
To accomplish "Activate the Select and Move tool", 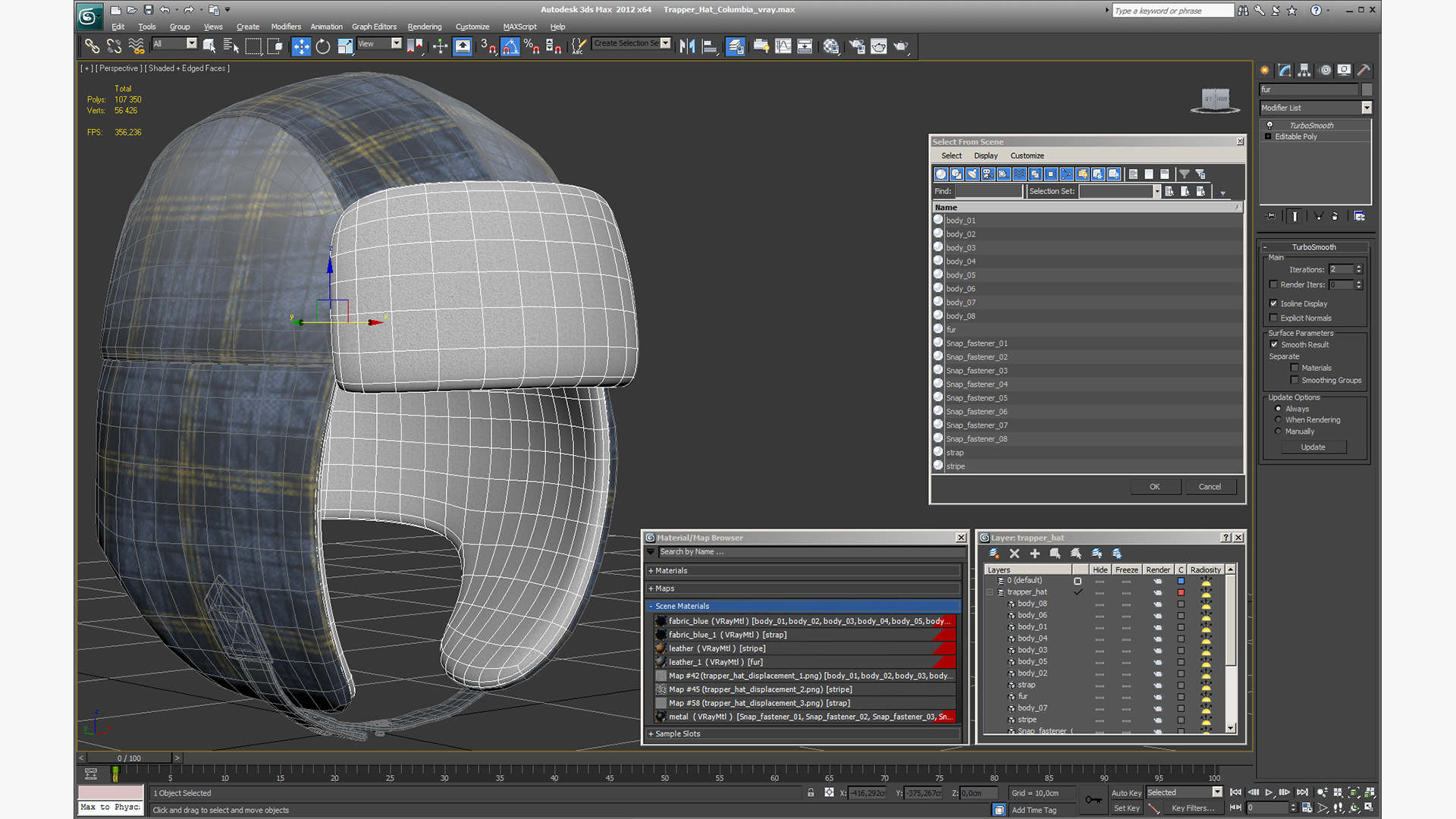I will pos(301,46).
